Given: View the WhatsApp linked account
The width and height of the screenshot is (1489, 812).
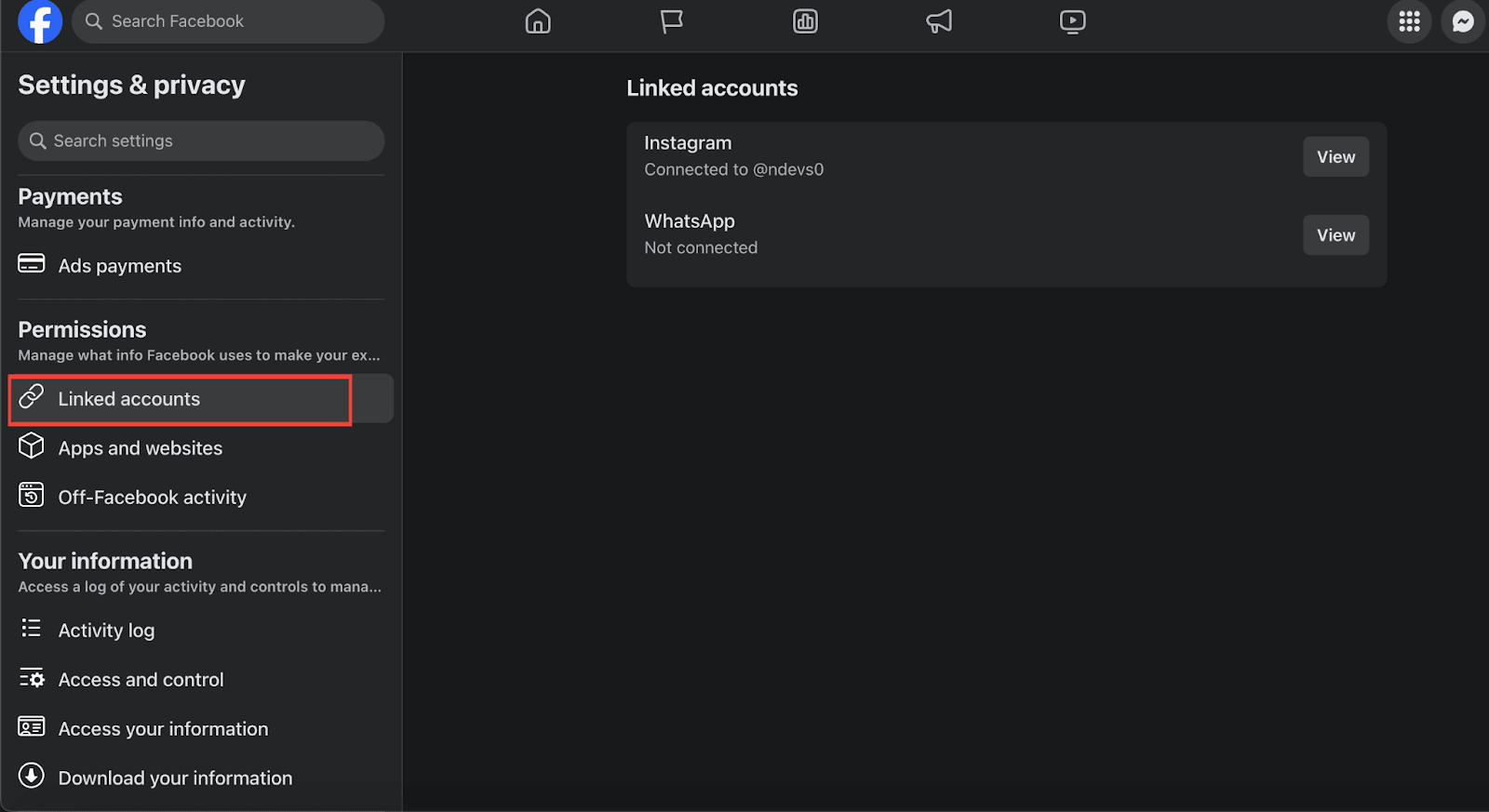Looking at the screenshot, I should [1335, 235].
